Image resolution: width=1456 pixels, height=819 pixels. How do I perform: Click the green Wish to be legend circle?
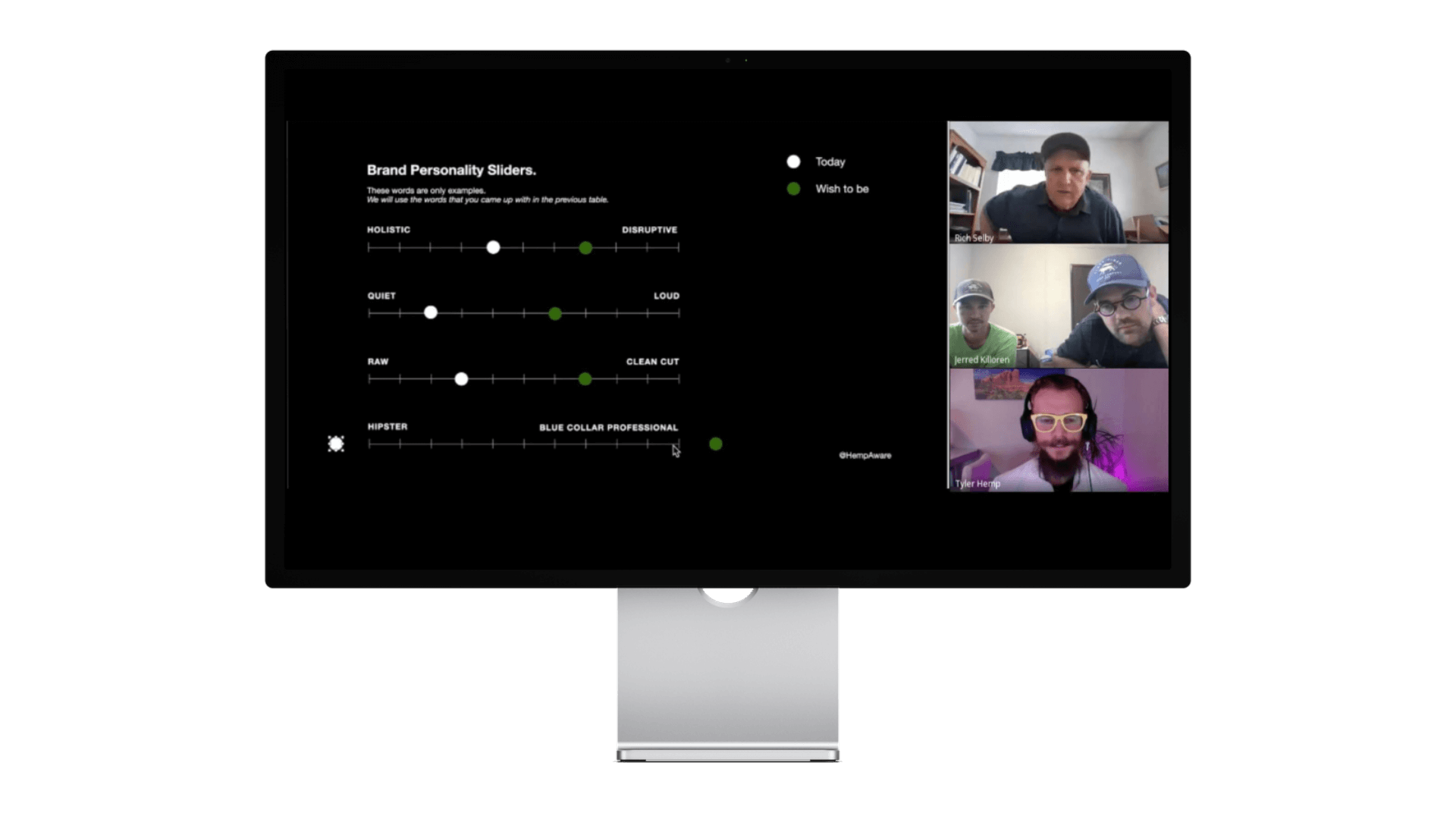[x=793, y=189]
